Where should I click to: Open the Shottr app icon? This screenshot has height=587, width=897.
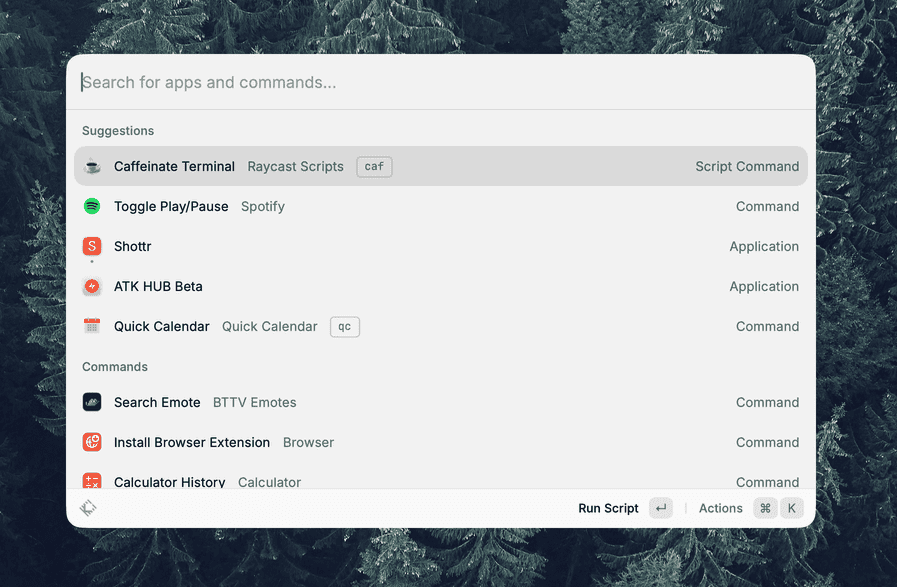[x=92, y=246]
